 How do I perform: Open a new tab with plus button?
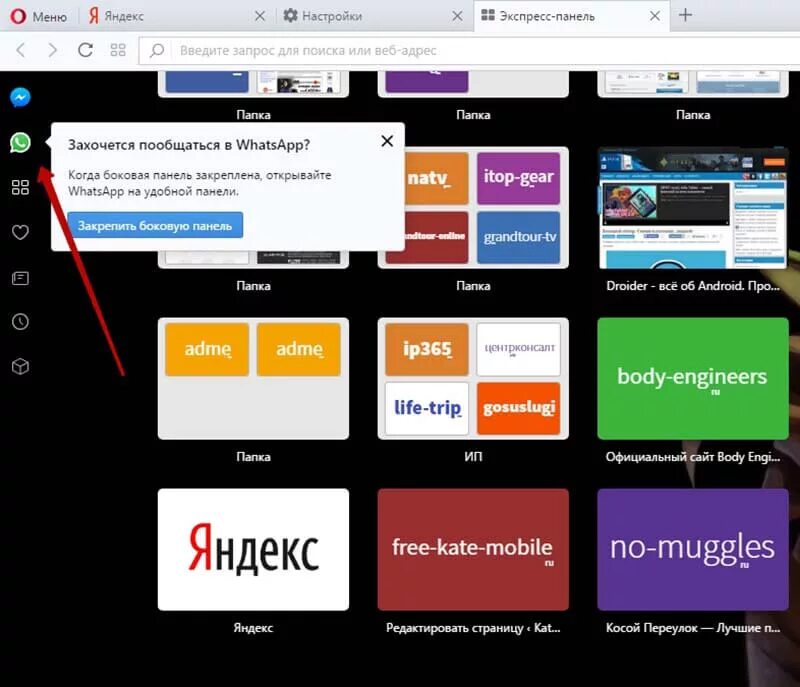pos(685,15)
